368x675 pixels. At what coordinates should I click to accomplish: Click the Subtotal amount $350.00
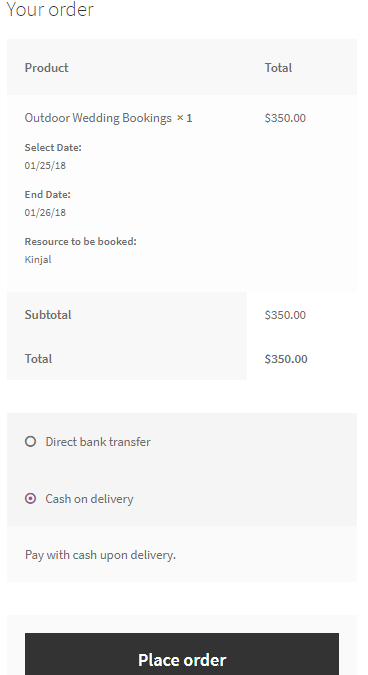[x=285, y=315]
